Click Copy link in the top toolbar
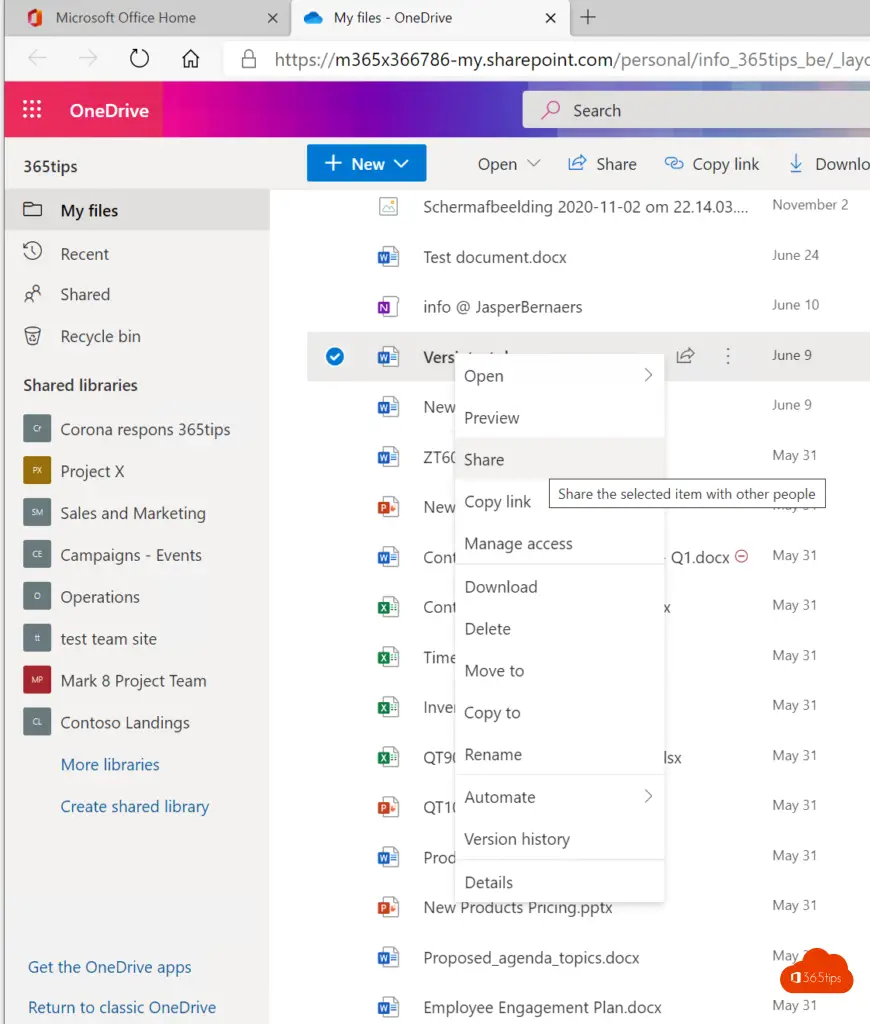Image resolution: width=870 pixels, height=1024 pixels. [x=712, y=164]
